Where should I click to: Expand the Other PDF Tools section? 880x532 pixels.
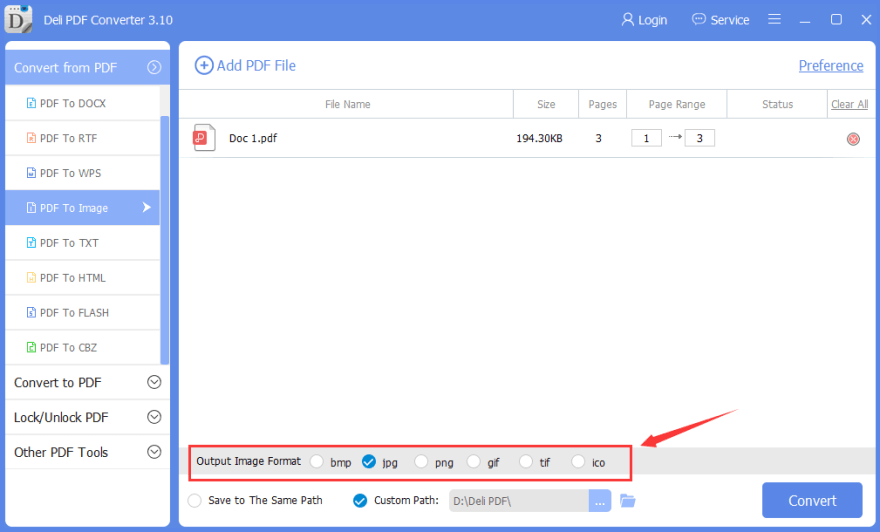(154, 452)
